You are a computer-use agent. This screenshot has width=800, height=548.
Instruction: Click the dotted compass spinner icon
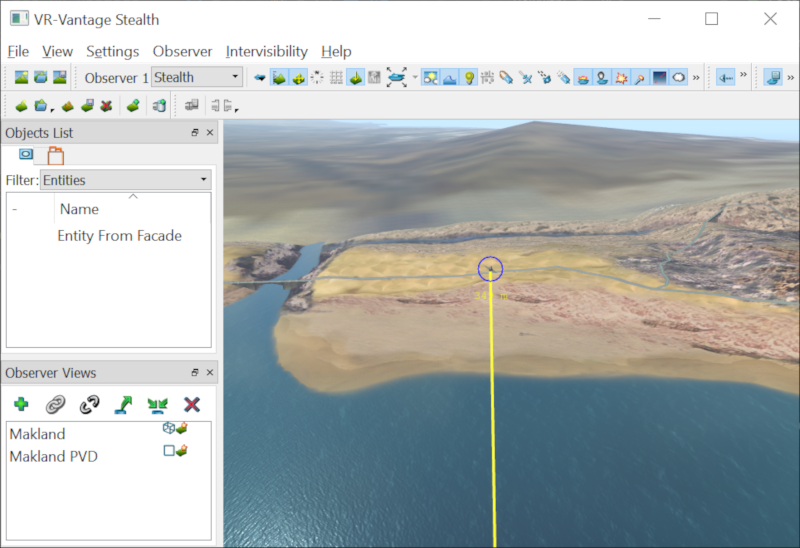317,78
